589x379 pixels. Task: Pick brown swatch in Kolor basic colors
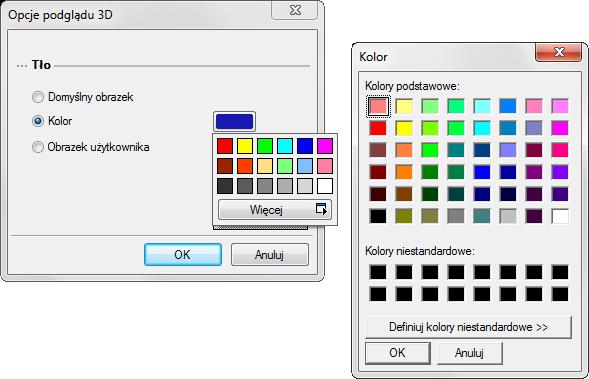pos(404,194)
